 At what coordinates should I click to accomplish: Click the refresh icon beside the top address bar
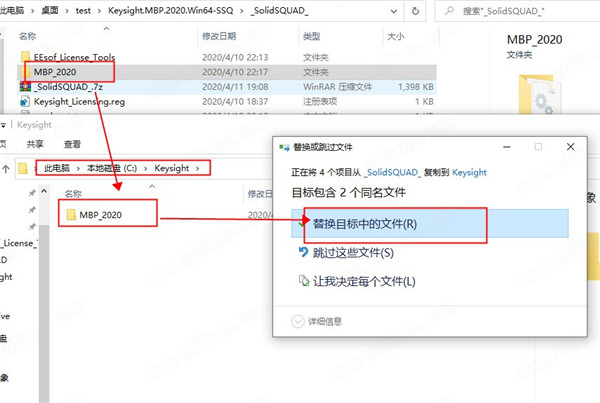(415, 11)
